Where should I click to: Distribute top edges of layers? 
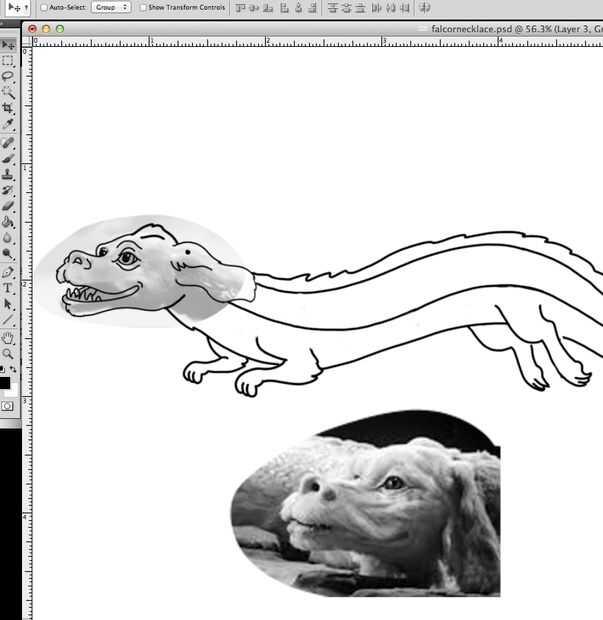[333, 8]
